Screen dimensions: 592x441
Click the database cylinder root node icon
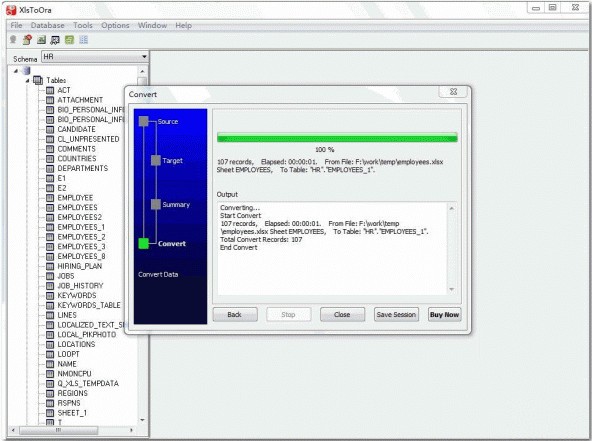click(26, 70)
